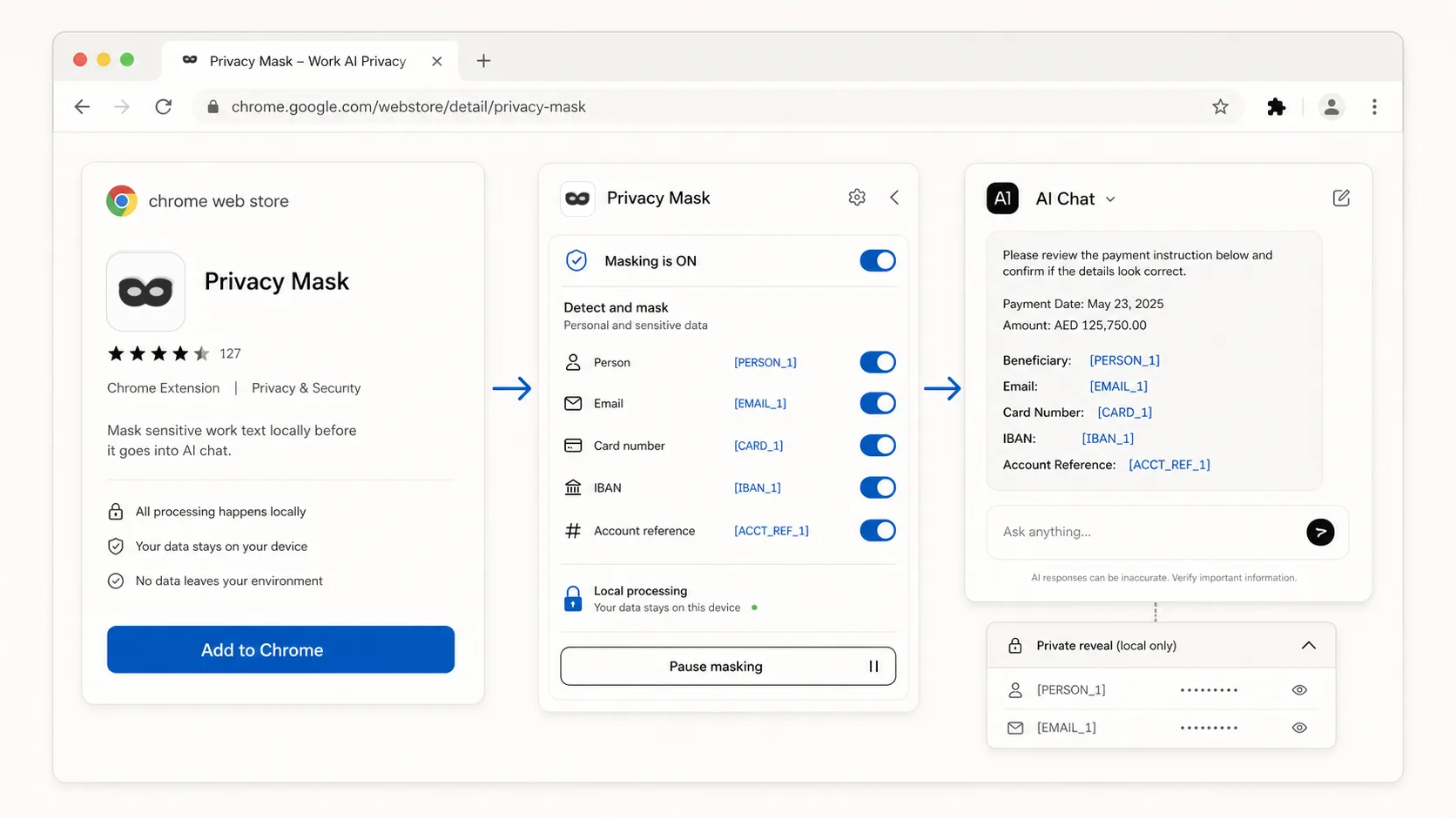Image resolution: width=1456 pixels, height=819 pixels.
Task: Toggle the Masking is ON switch
Action: (878, 260)
